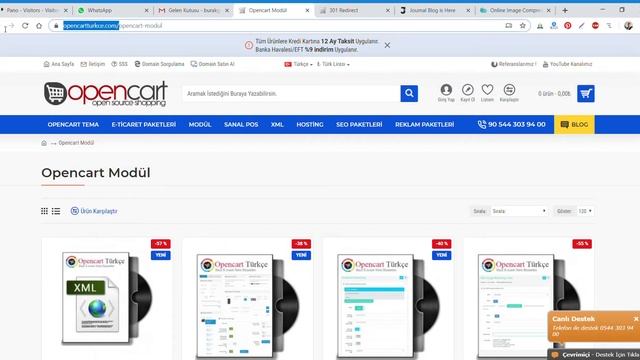Close the WhatsApp browser tab
The height and width of the screenshot is (360, 640).
tap(147, 10)
